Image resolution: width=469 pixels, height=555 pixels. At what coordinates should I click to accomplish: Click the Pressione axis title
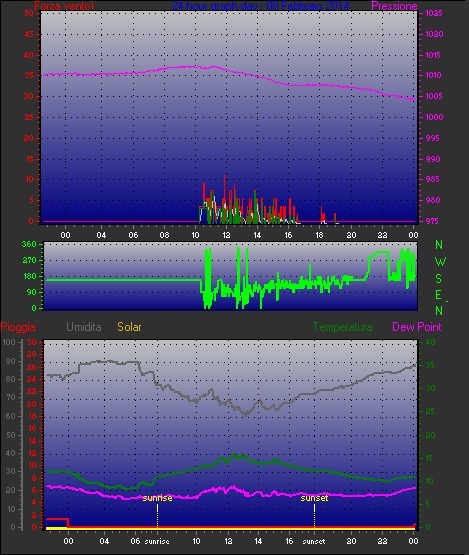click(394, 6)
